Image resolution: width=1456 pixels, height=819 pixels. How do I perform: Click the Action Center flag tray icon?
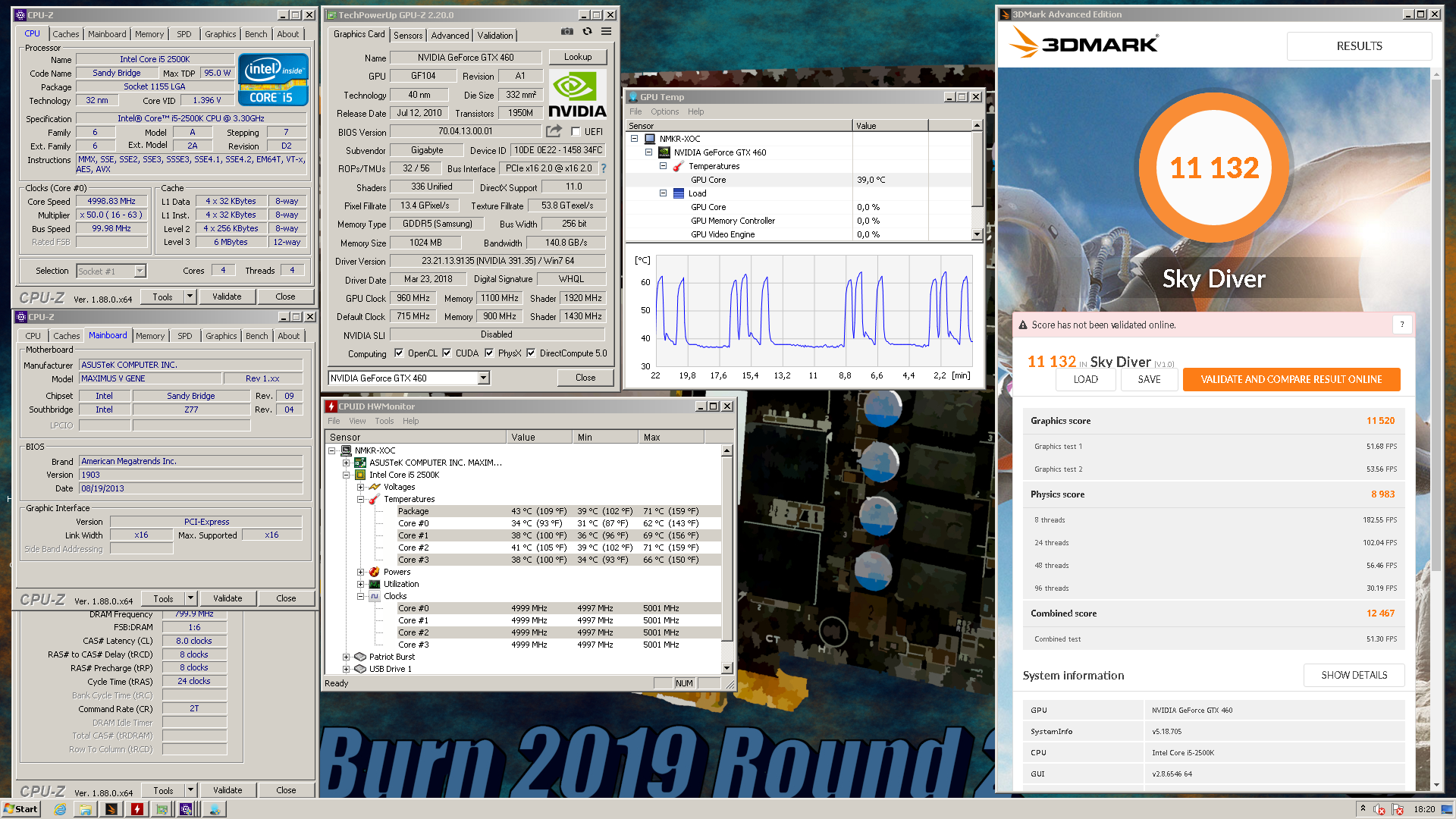[1398, 809]
